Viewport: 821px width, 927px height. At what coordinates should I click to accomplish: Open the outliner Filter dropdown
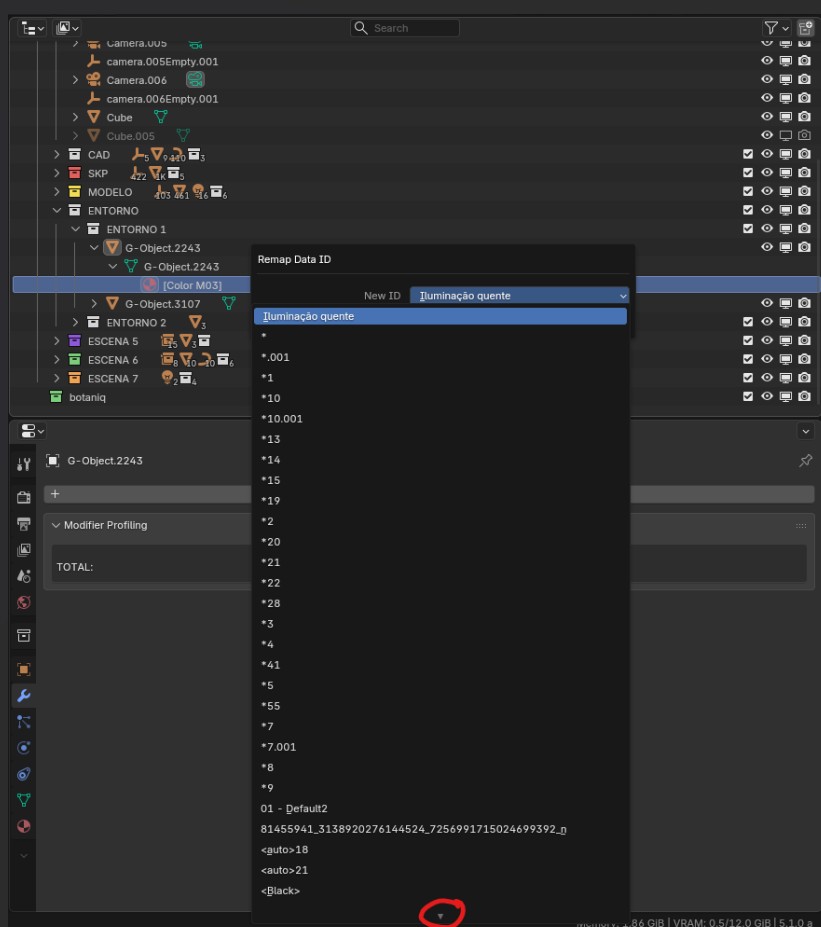coord(776,28)
